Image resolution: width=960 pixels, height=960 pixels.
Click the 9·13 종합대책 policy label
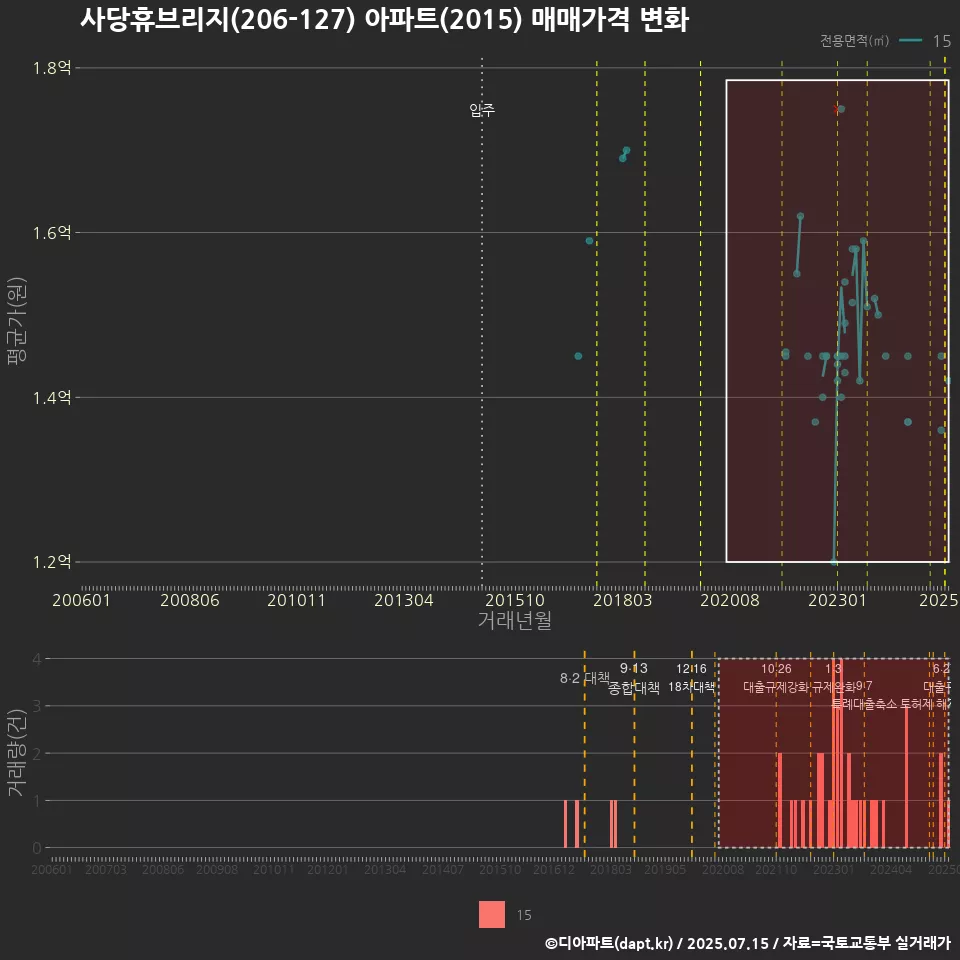point(634,678)
